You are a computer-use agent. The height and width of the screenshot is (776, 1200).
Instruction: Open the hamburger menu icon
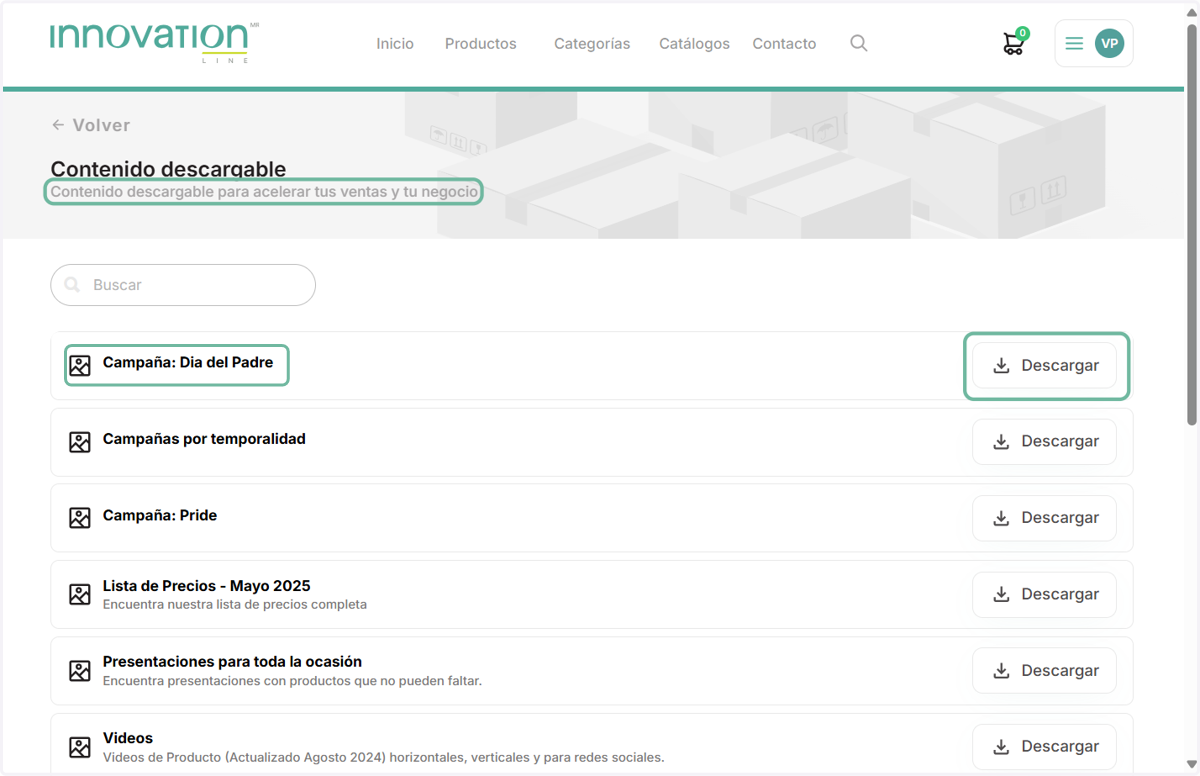[x=1074, y=44]
